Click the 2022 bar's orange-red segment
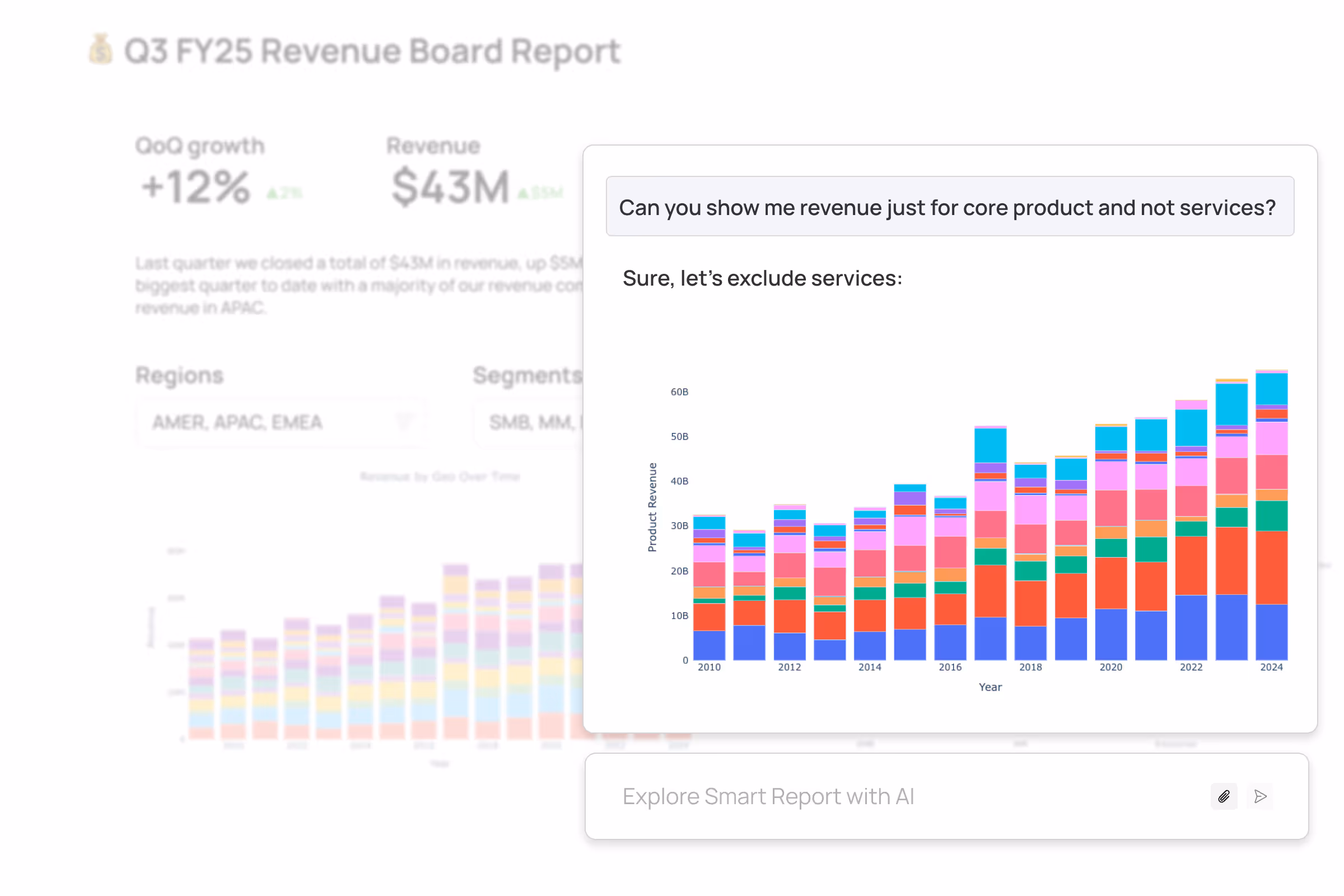The width and height of the screenshot is (1344, 896). [1191, 565]
